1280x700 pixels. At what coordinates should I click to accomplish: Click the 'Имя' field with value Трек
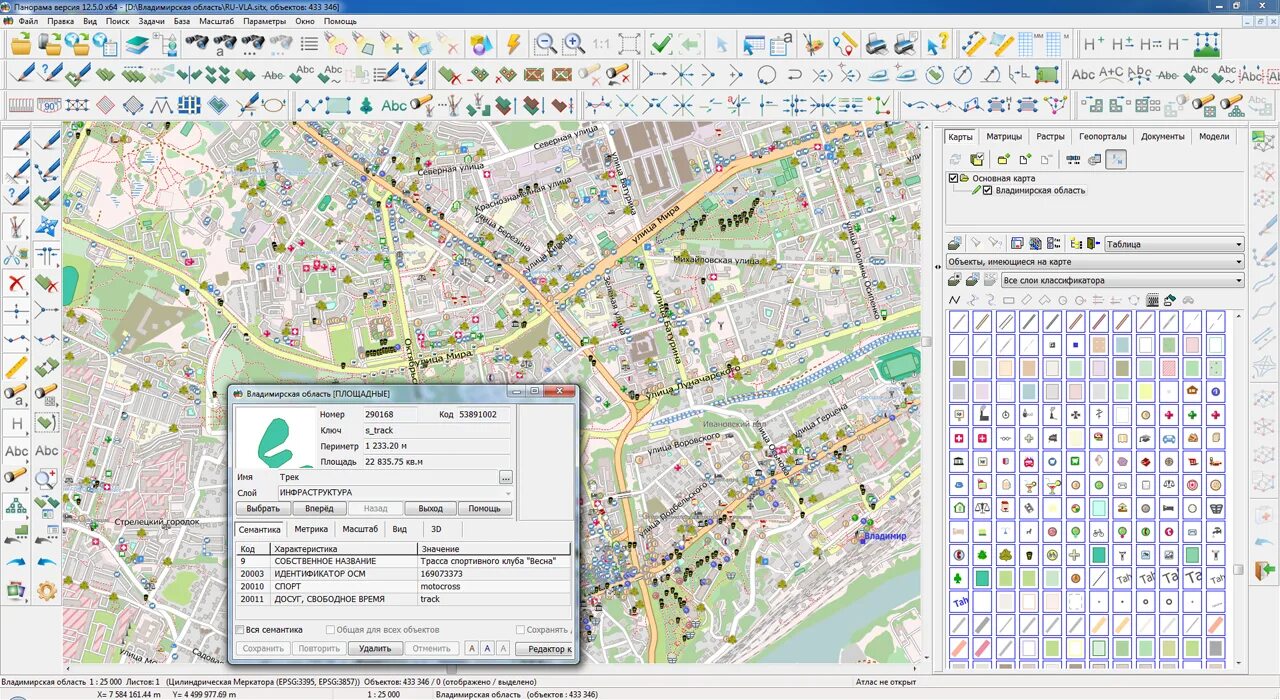click(x=387, y=477)
